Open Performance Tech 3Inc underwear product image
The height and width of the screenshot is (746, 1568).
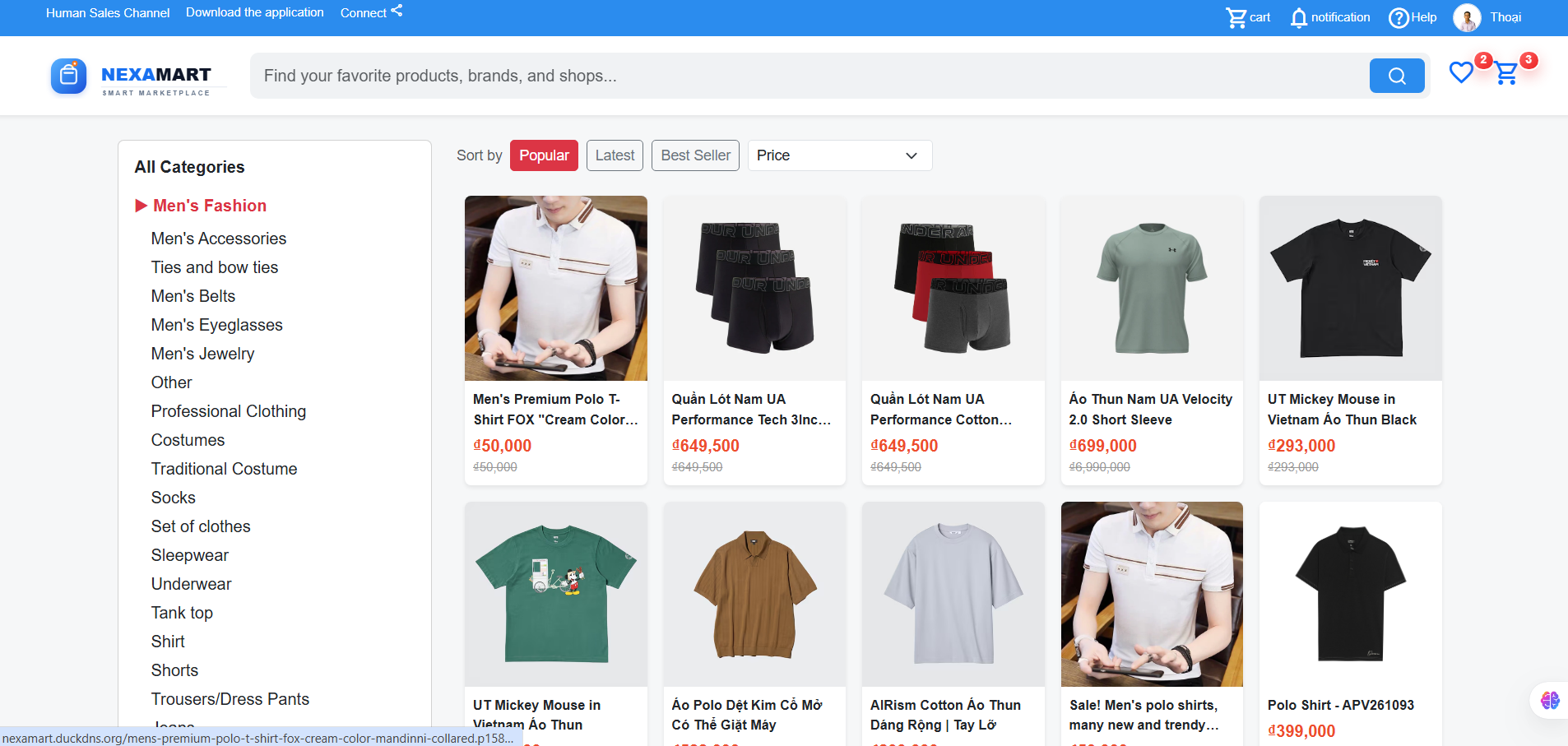pyautogui.click(x=754, y=288)
